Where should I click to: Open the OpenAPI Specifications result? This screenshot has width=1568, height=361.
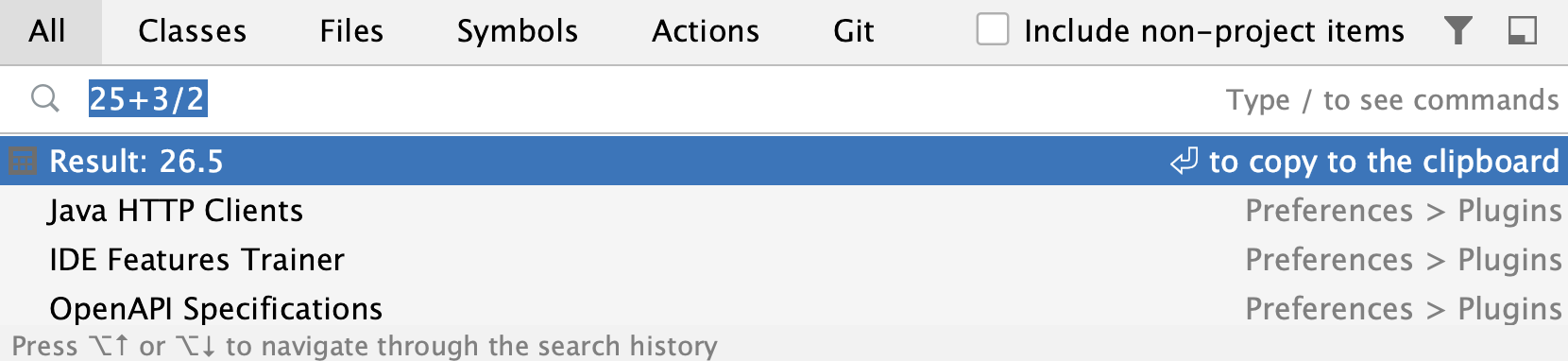pos(784,308)
